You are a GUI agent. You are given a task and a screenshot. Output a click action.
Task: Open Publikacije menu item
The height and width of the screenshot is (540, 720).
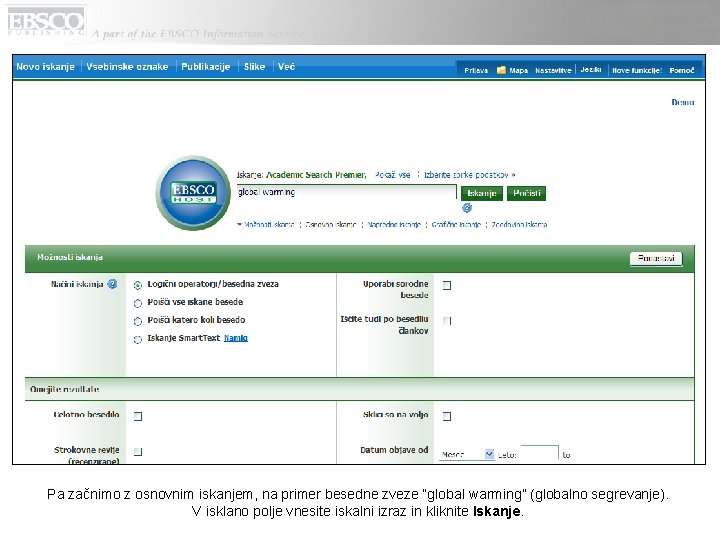click(x=205, y=67)
